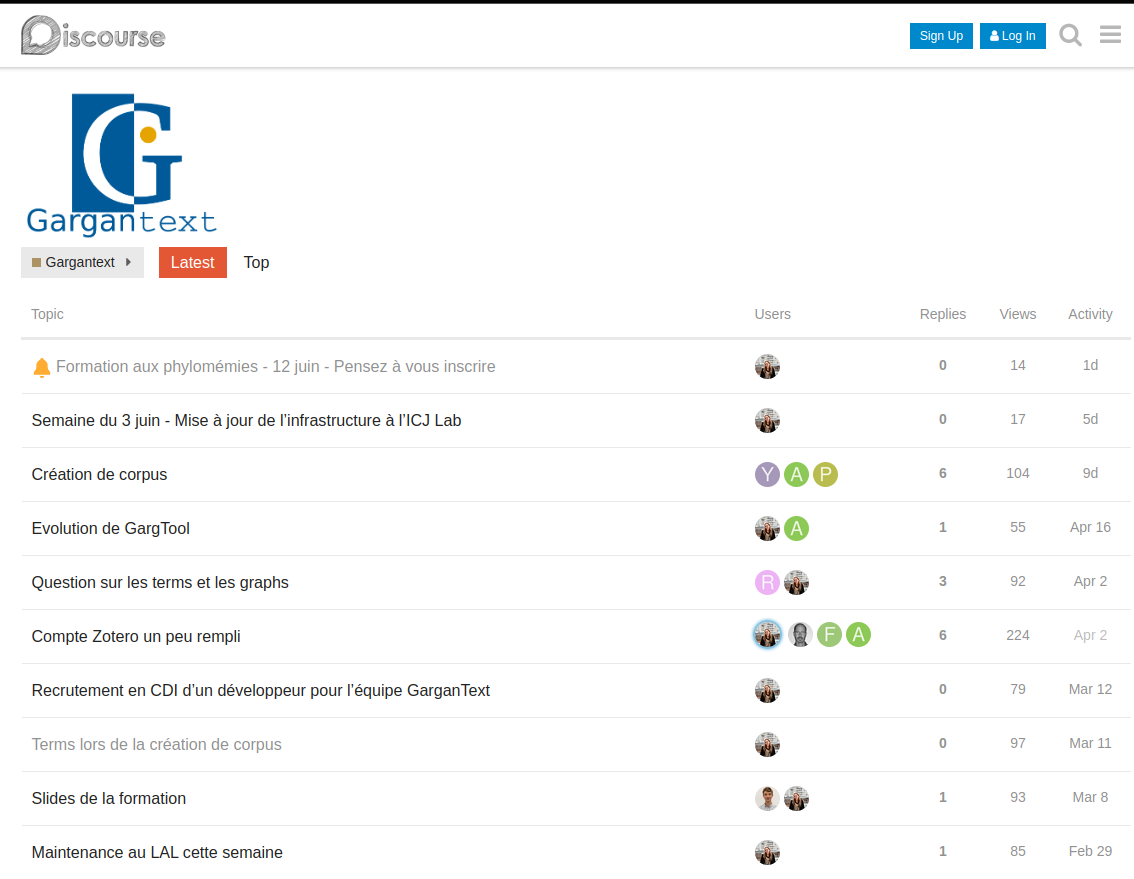Click reply count 6 on Compte Zotero row
This screenshot has height=879, width=1134.
[942, 635]
